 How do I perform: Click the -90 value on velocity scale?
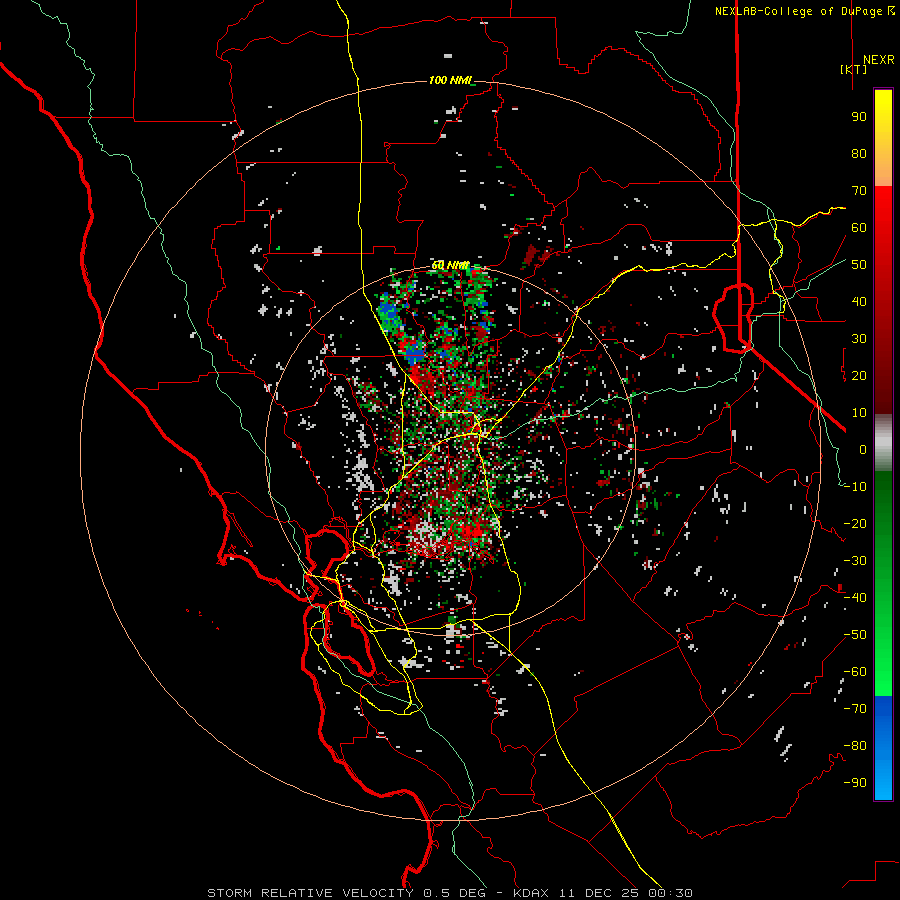855,783
